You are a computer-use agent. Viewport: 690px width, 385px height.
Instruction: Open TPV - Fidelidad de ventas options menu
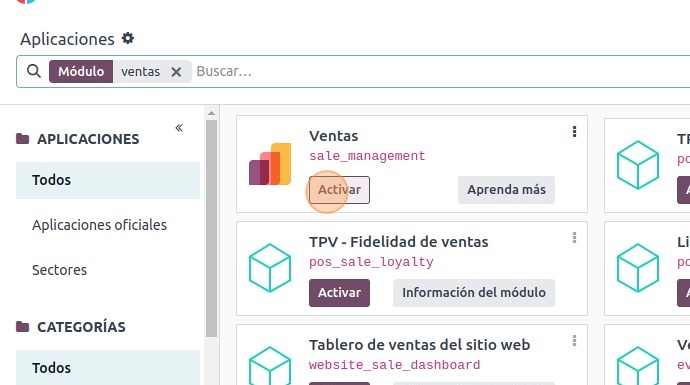pyautogui.click(x=574, y=238)
